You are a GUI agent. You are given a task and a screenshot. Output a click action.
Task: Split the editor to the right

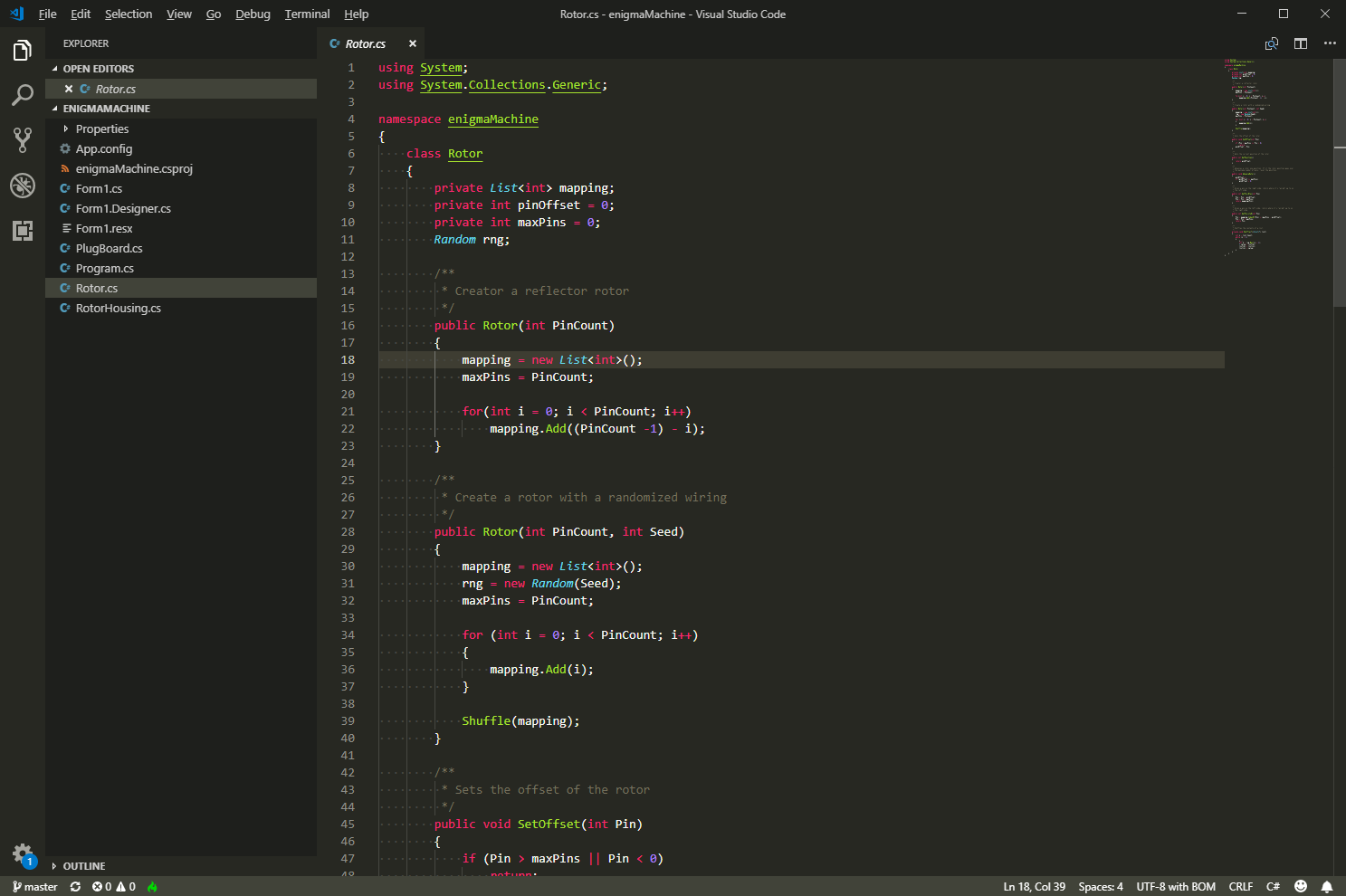[x=1301, y=43]
